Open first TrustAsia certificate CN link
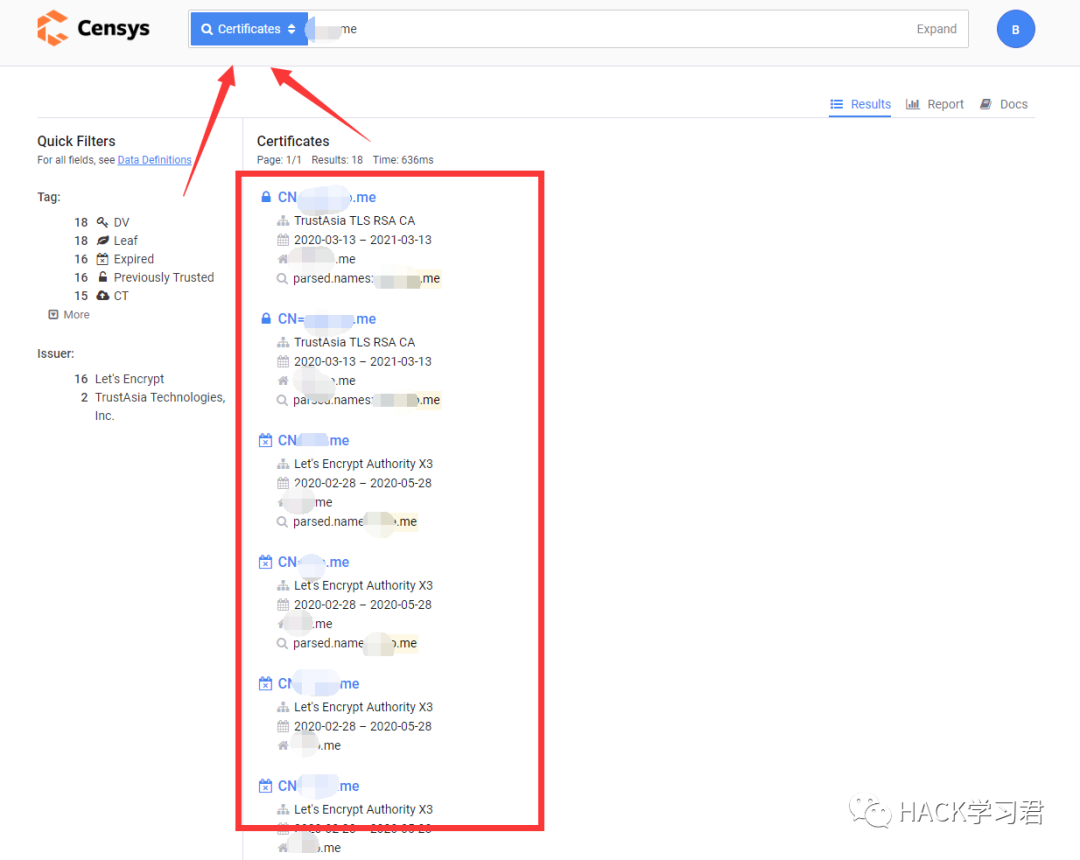1080x860 pixels. 327,197
